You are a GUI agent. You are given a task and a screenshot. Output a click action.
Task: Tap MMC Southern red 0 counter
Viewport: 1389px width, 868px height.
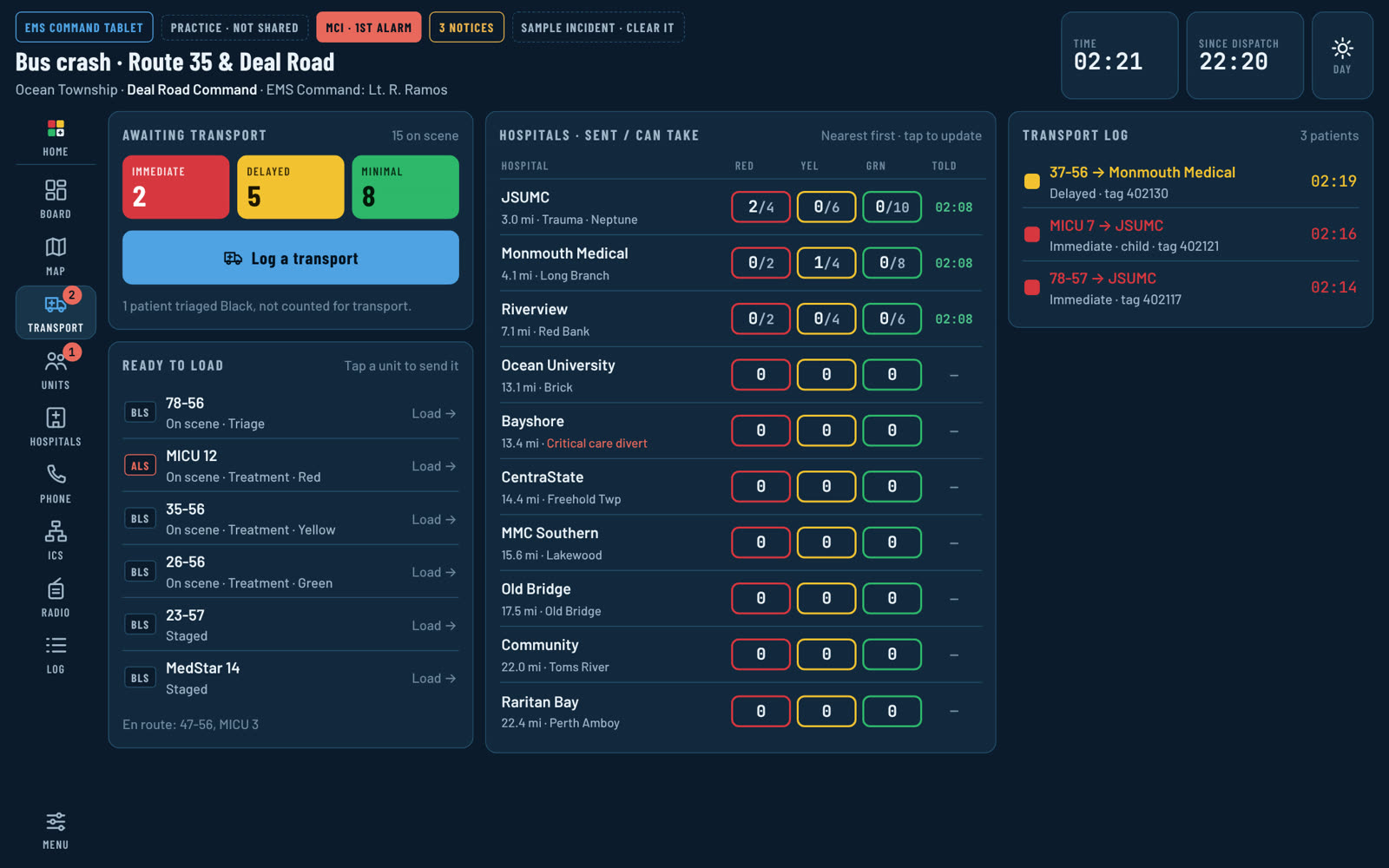tap(761, 542)
